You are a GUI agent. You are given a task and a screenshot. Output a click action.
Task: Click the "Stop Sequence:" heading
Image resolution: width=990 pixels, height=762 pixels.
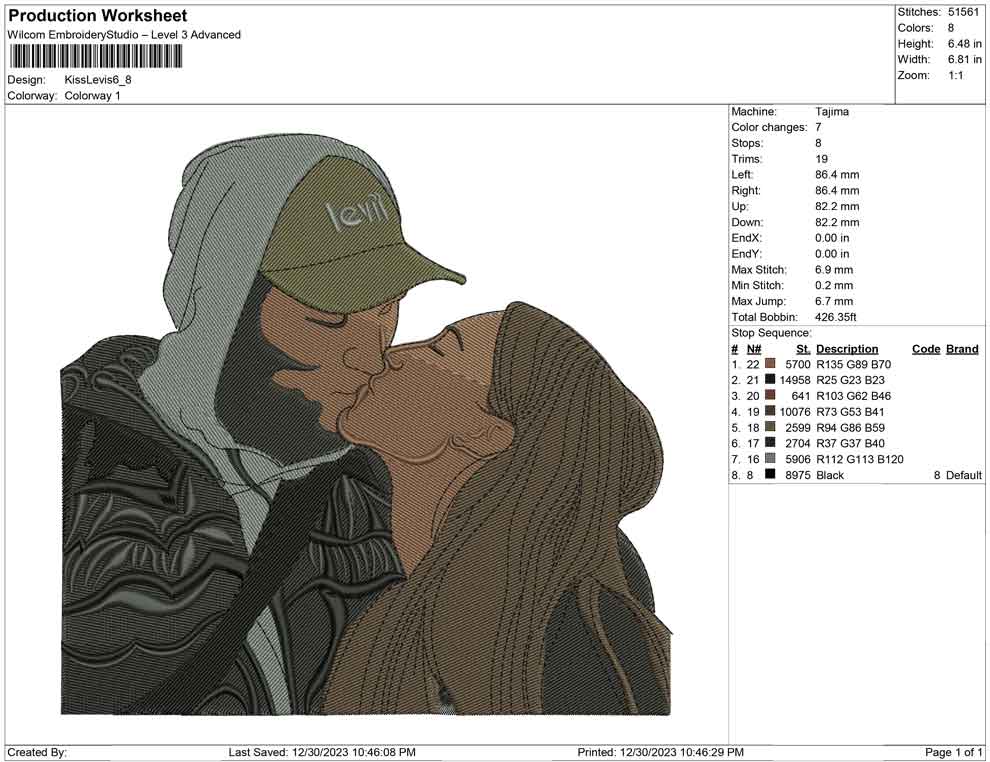(x=771, y=333)
